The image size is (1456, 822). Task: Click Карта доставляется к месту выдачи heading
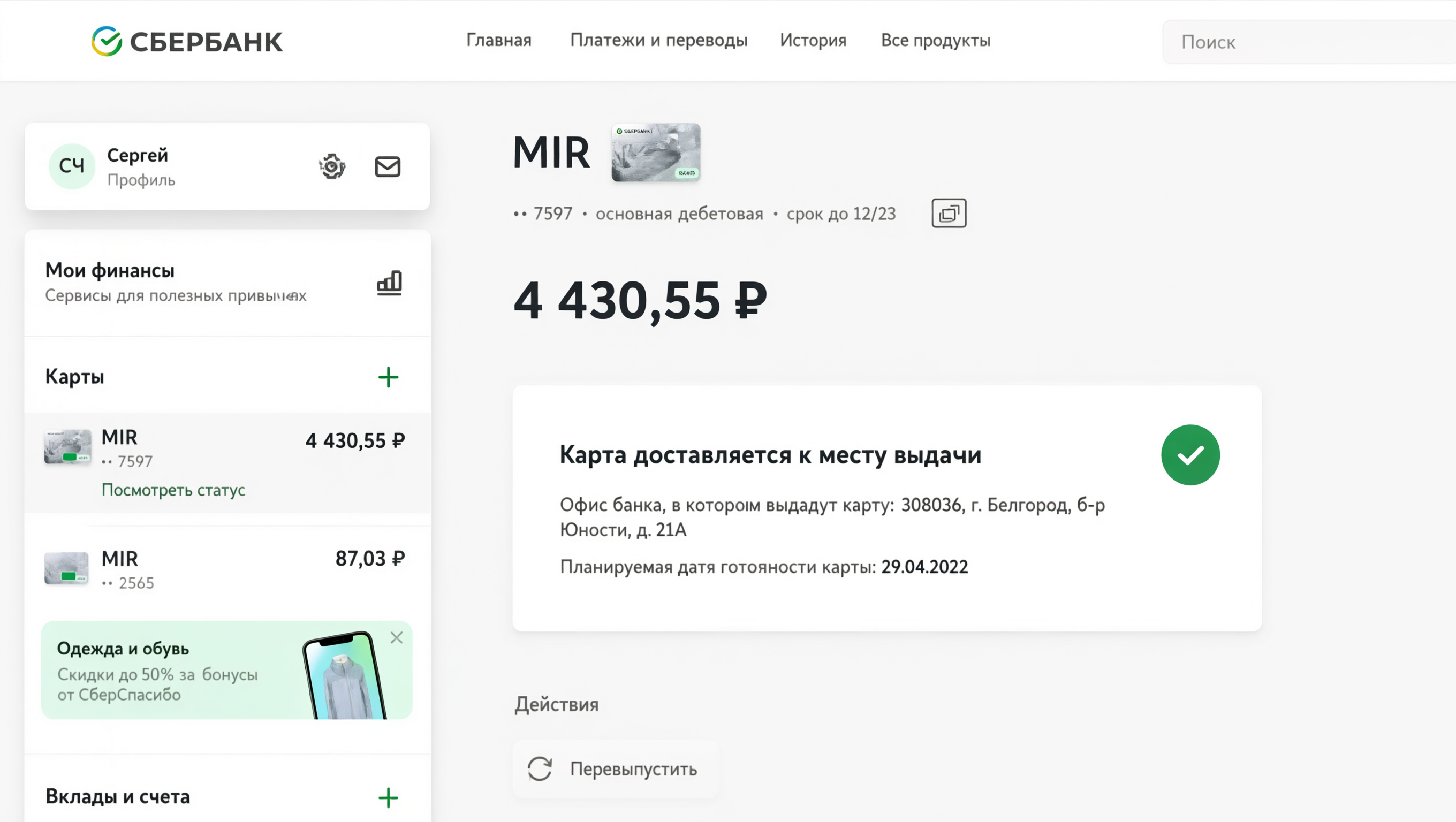tap(770, 455)
